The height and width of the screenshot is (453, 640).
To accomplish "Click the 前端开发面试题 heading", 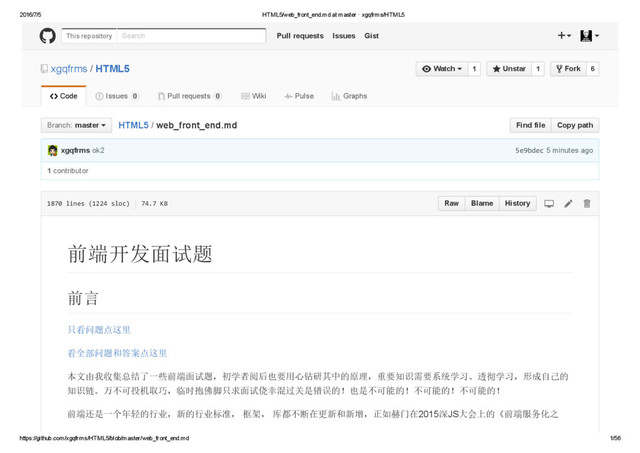I will point(140,254).
